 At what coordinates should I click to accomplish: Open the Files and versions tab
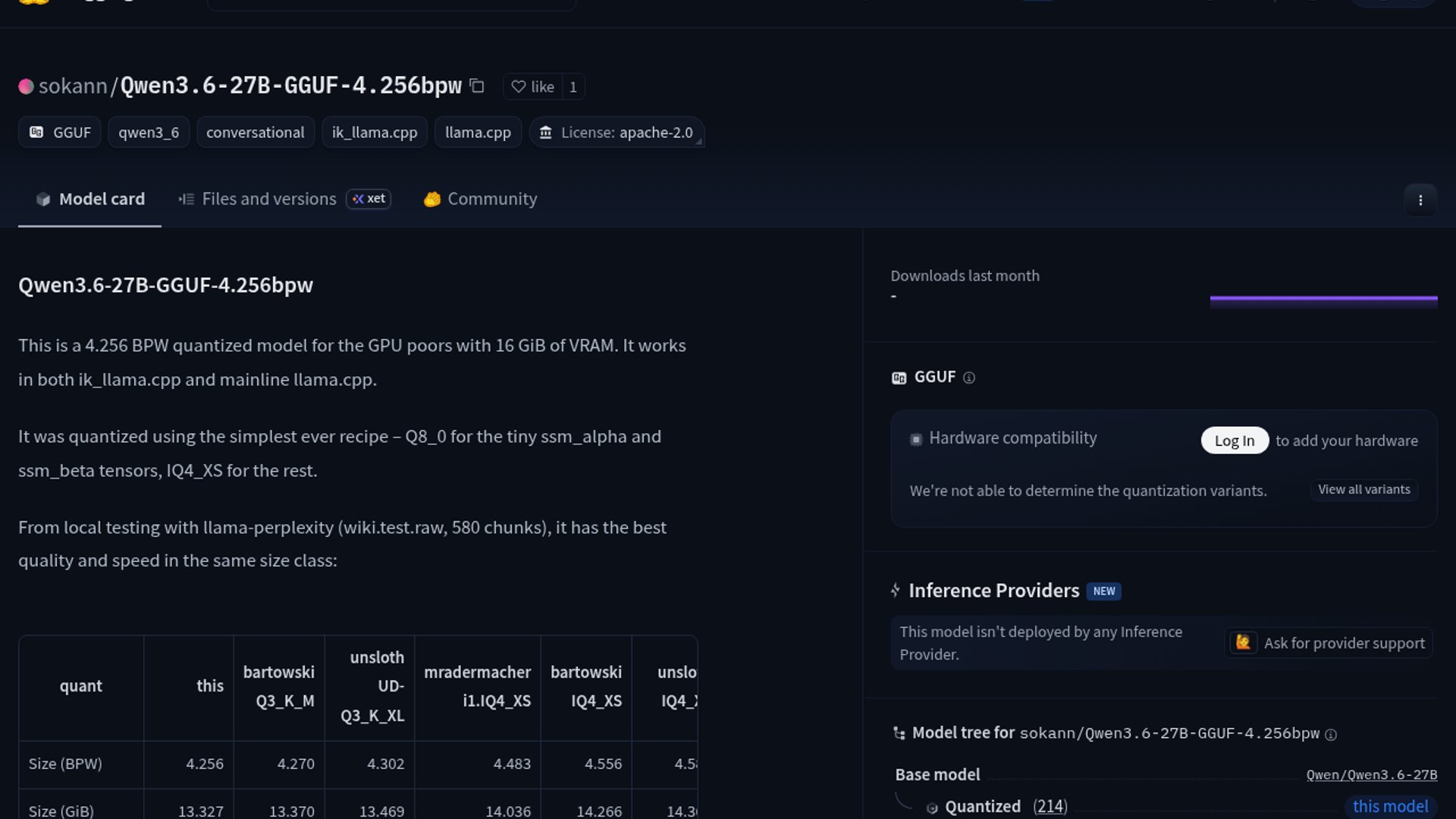(268, 199)
